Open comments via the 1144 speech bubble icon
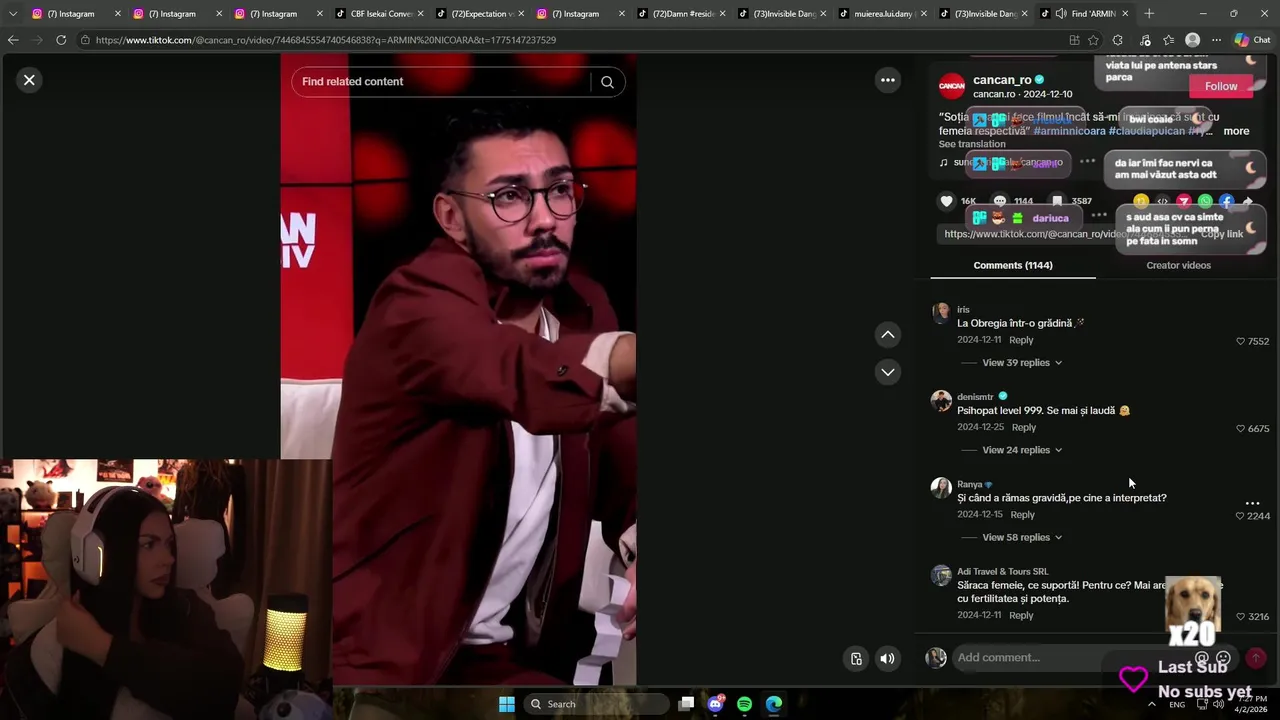Image resolution: width=1280 pixels, height=720 pixels. click(x=999, y=201)
